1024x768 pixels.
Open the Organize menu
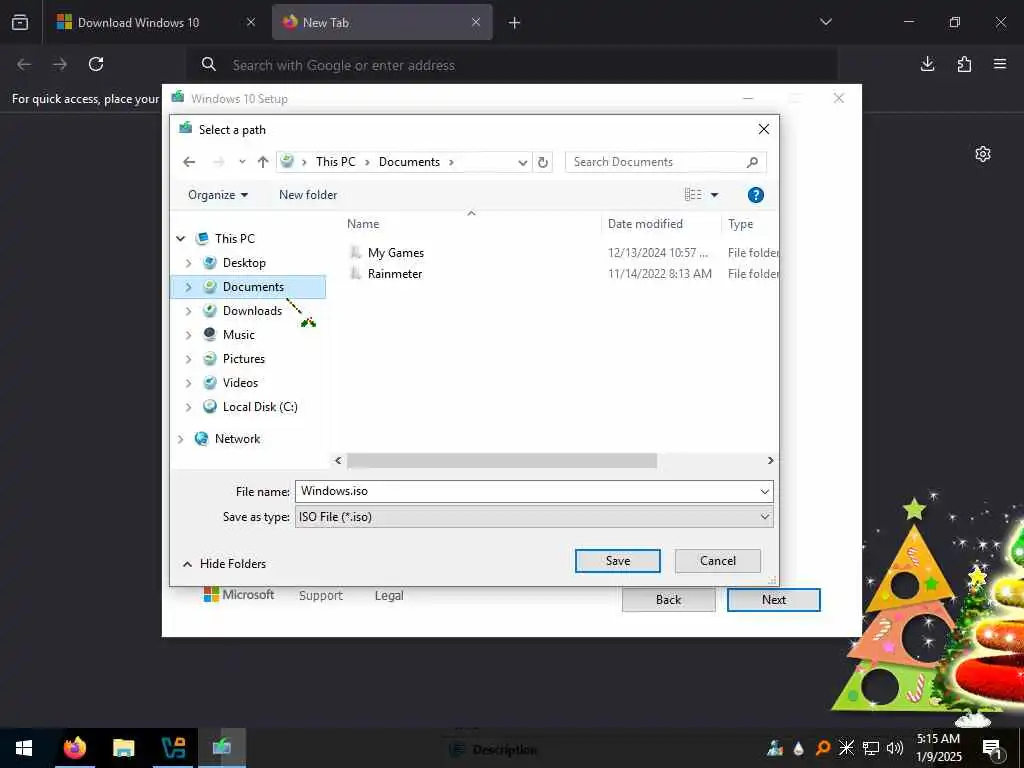218,195
